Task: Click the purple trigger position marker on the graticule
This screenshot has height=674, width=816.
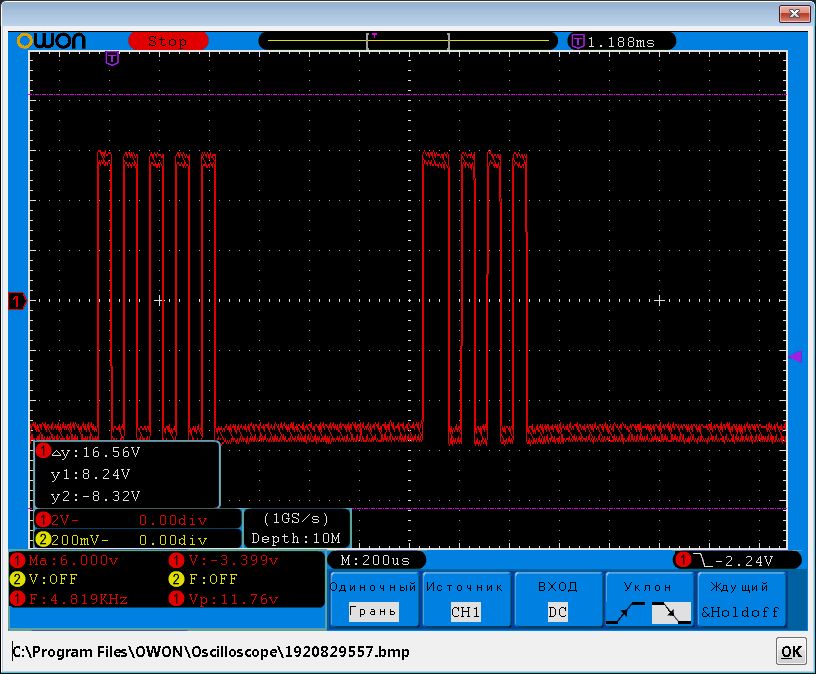Action: click(x=112, y=58)
